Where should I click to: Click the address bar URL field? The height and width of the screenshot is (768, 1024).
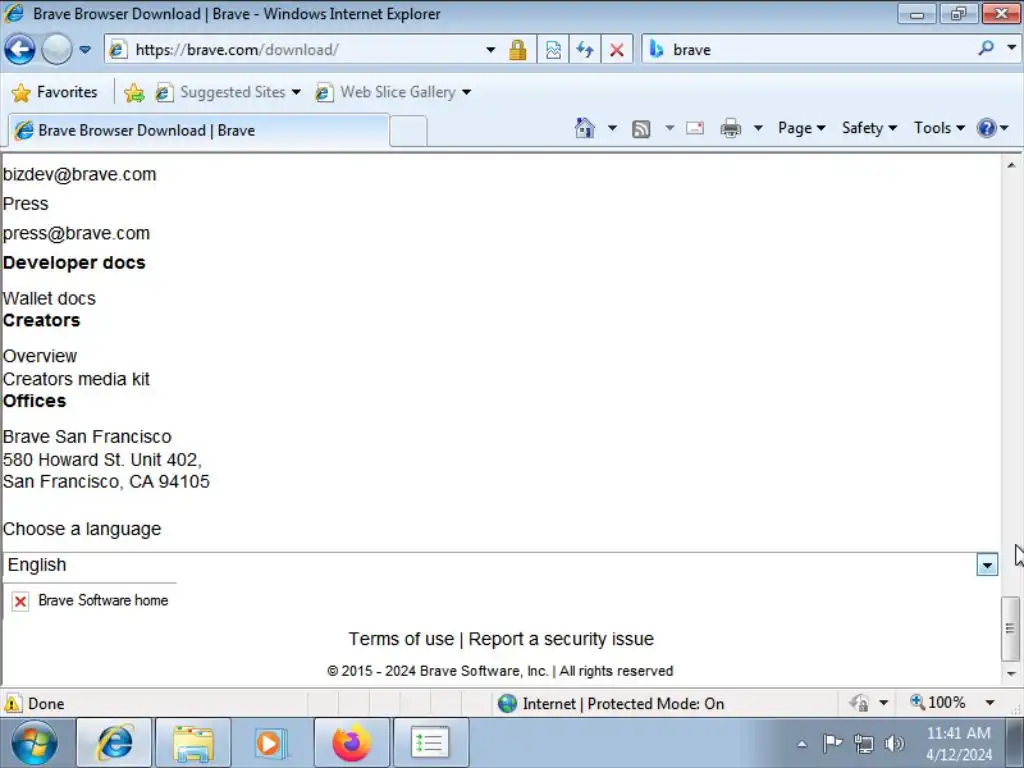[x=294, y=50]
